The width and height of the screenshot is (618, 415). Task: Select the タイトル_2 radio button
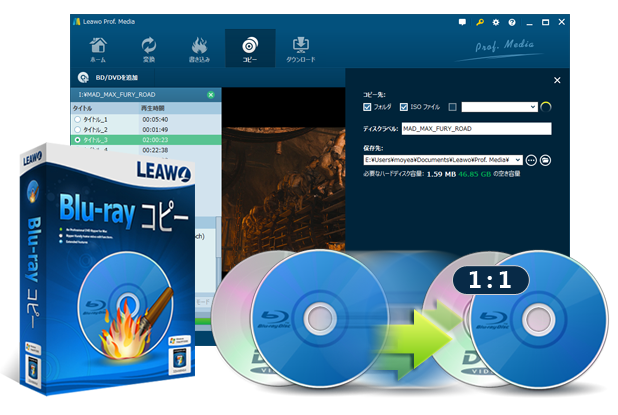click(x=78, y=129)
